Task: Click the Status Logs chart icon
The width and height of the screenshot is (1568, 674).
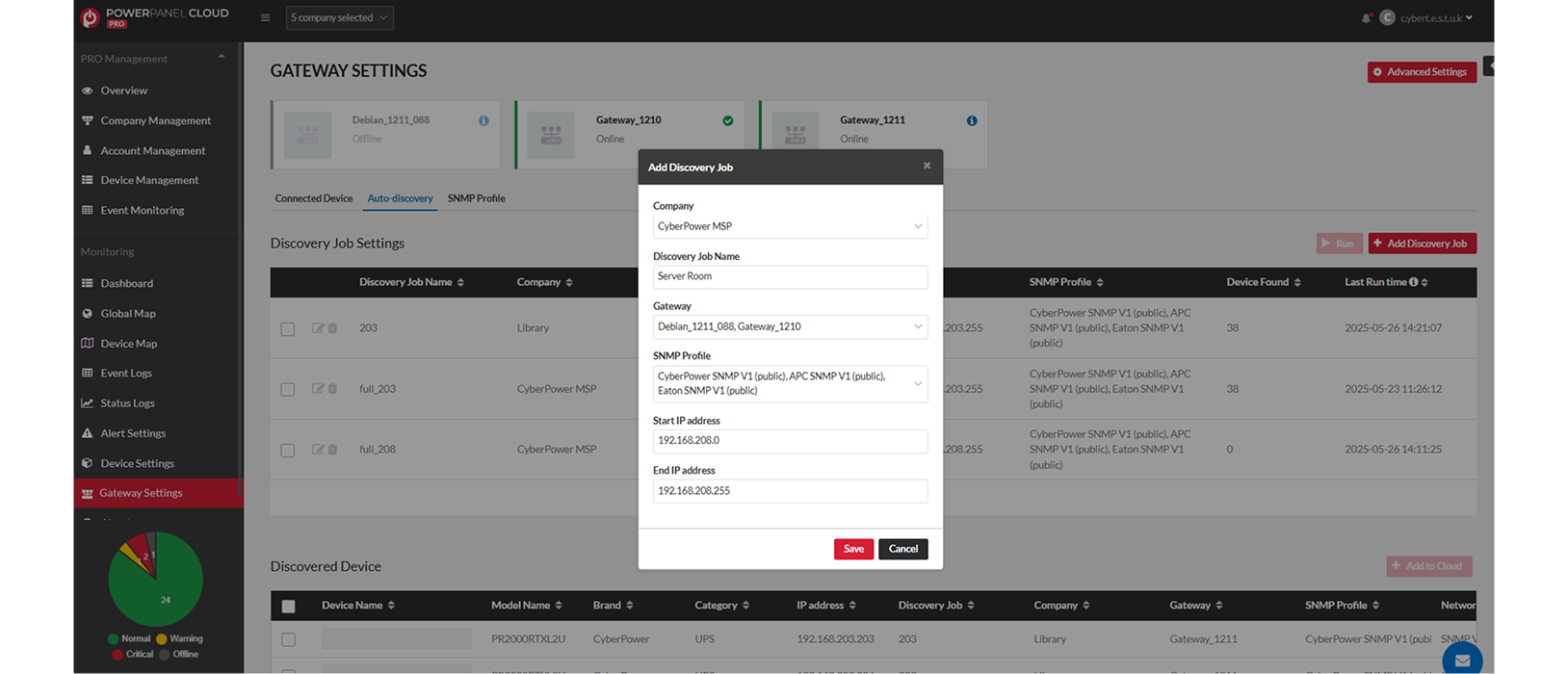Action: click(x=88, y=402)
